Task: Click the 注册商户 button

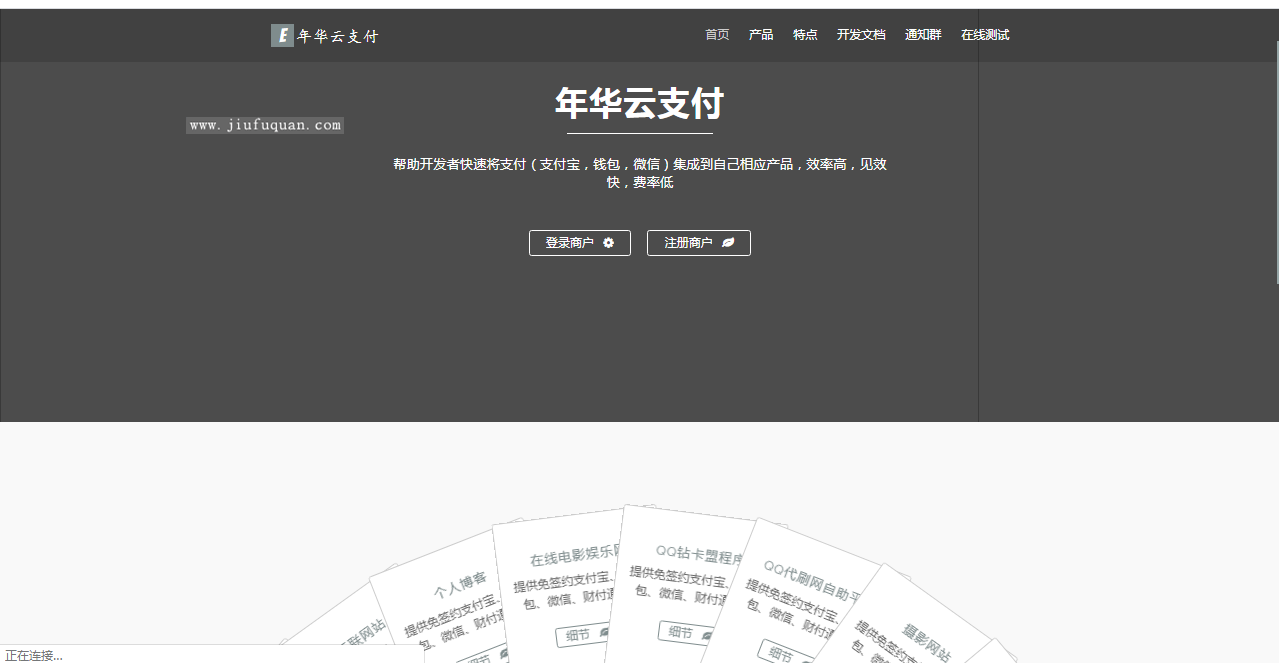Action: 699,243
